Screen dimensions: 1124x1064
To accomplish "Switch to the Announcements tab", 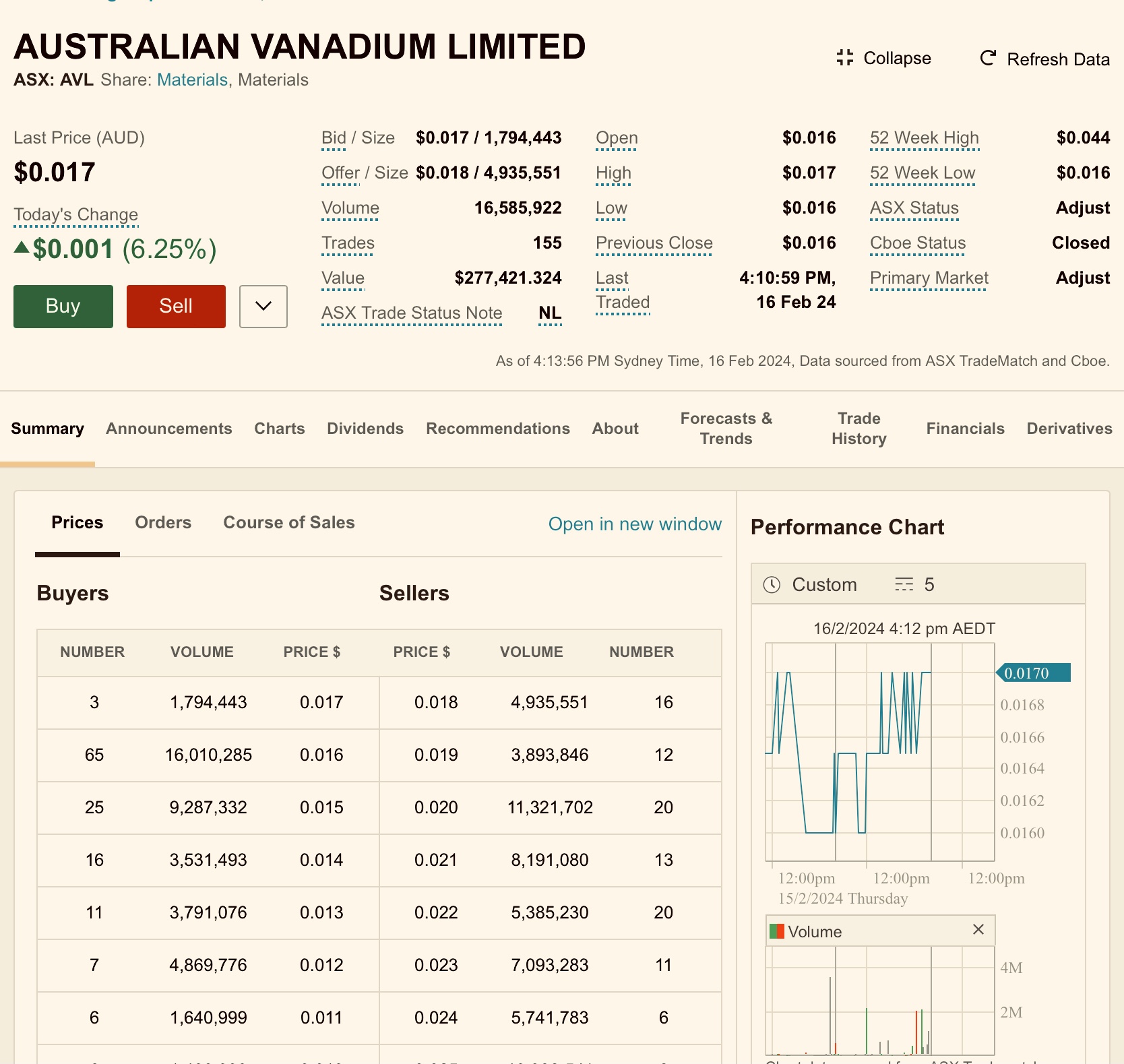I will point(169,429).
